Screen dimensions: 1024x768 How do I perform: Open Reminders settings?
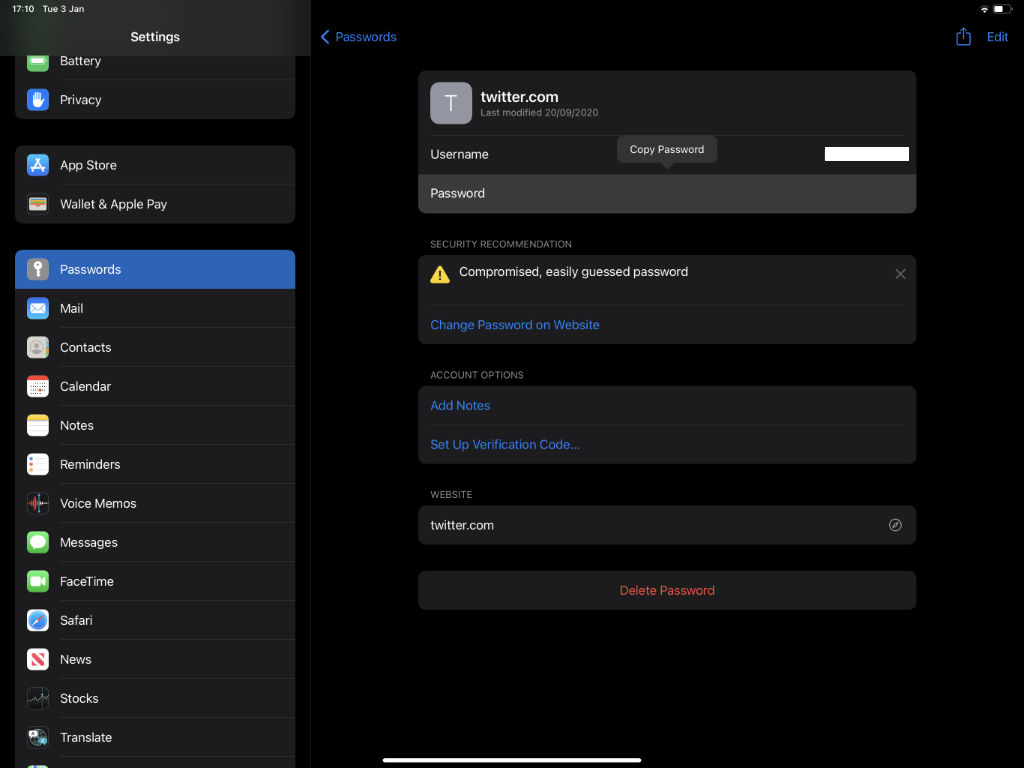(x=155, y=464)
